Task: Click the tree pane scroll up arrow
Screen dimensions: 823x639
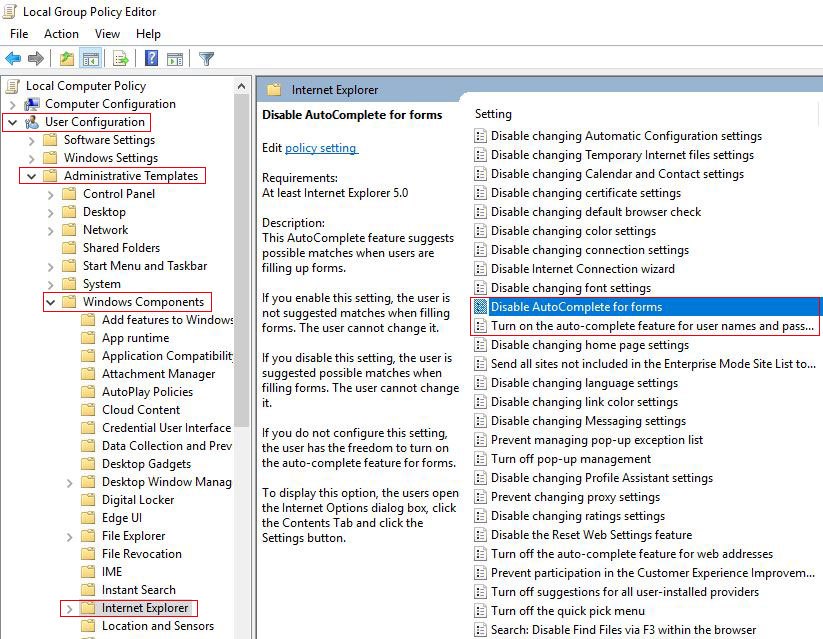Action: click(241, 86)
